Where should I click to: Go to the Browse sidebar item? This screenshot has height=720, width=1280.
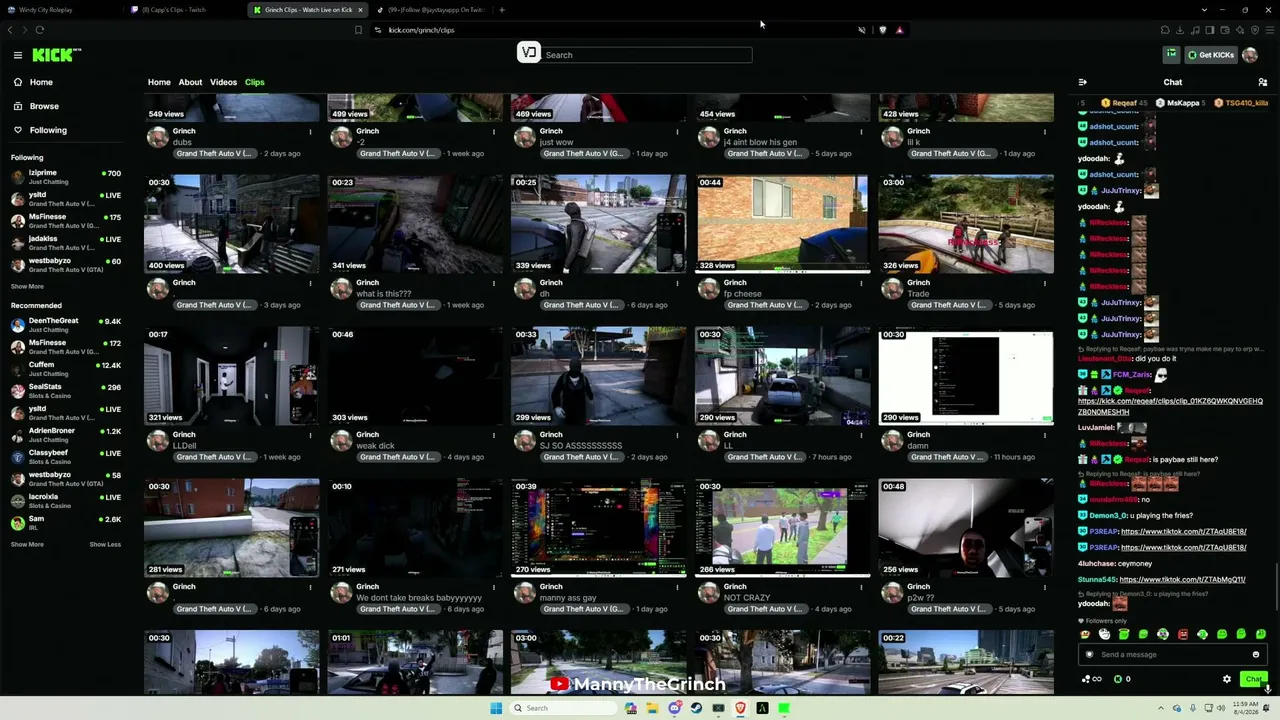click(x=44, y=106)
